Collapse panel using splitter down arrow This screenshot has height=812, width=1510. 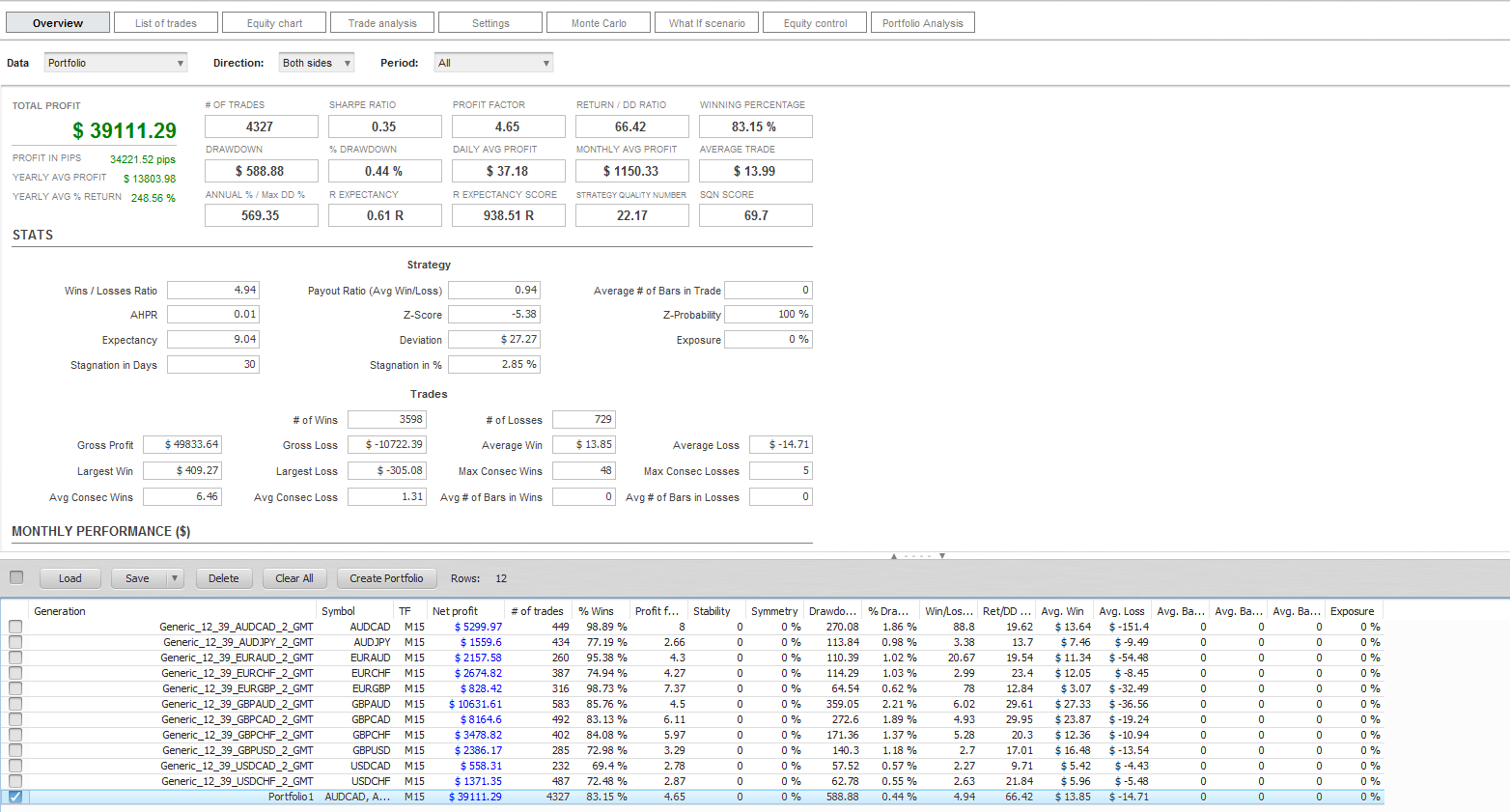click(x=942, y=556)
